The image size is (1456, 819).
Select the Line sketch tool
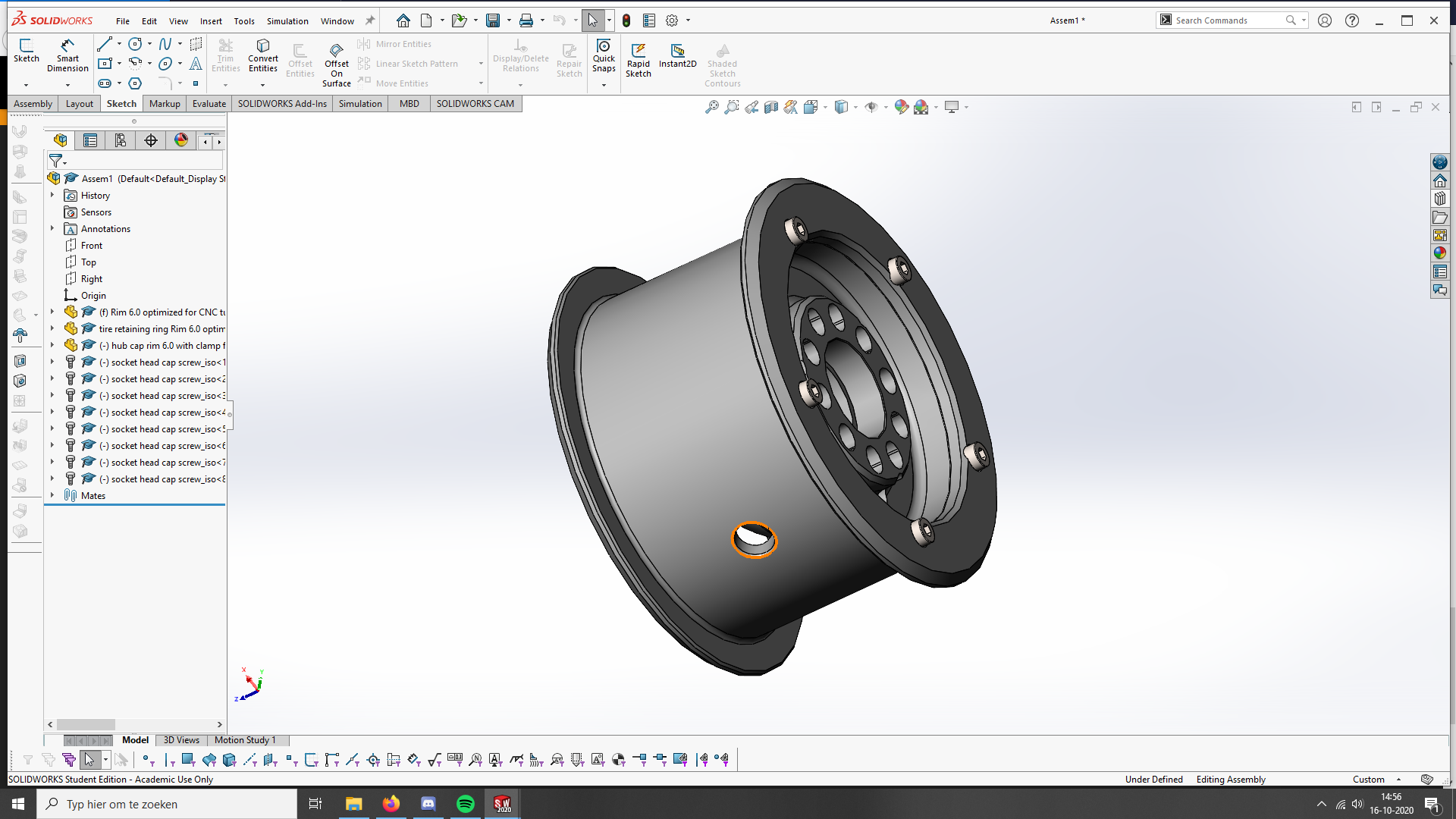(105, 44)
